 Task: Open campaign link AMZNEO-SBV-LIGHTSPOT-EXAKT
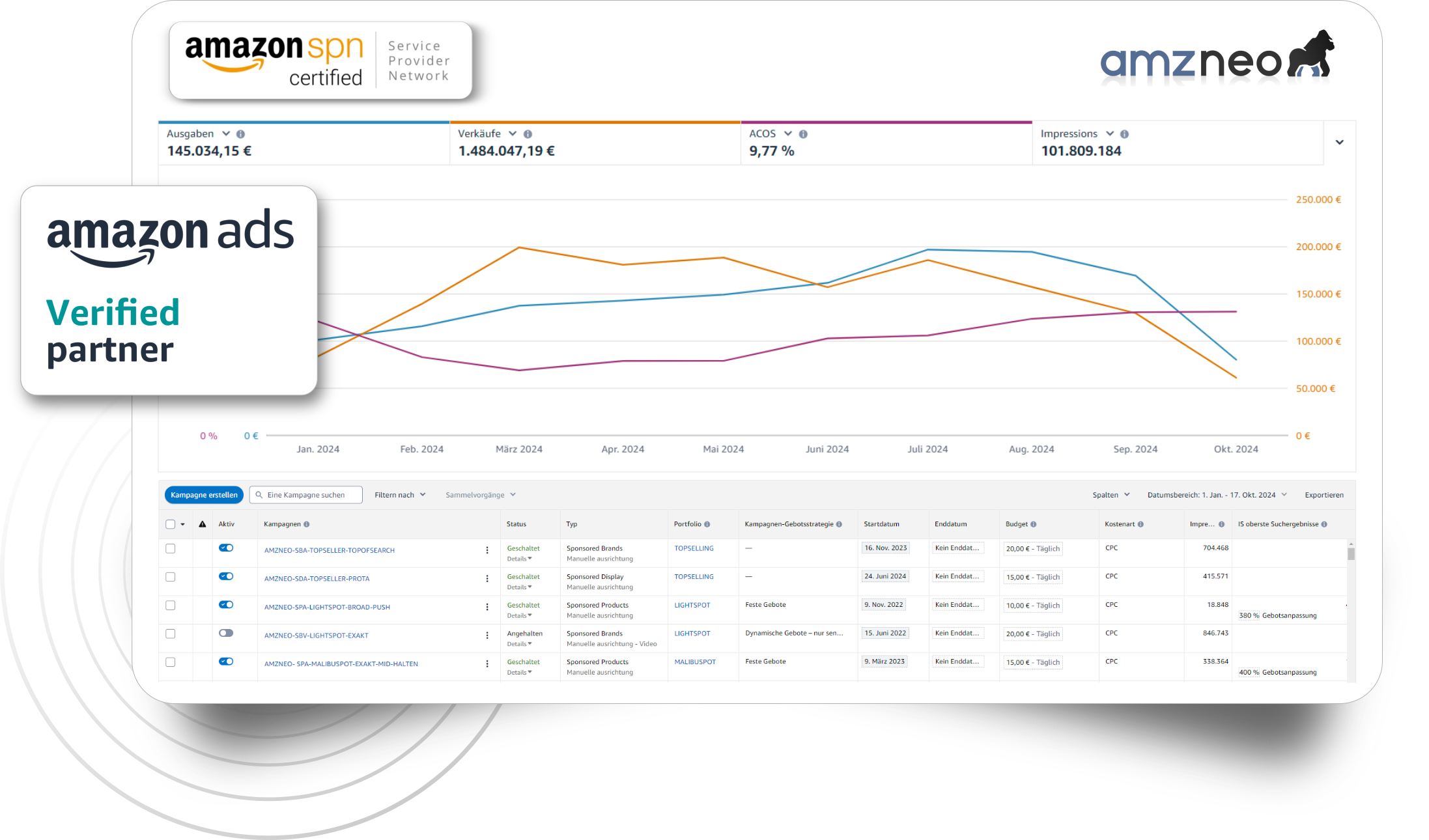pos(316,636)
